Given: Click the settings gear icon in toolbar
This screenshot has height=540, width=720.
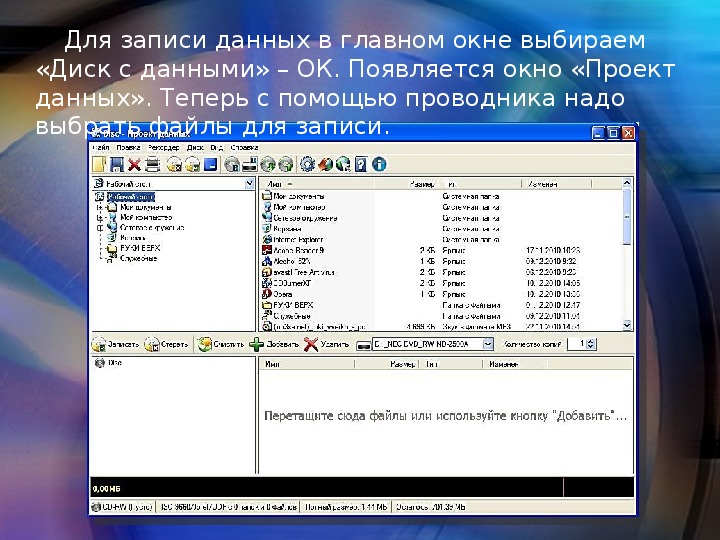Looking at the screenshot, I should point(307,164).
